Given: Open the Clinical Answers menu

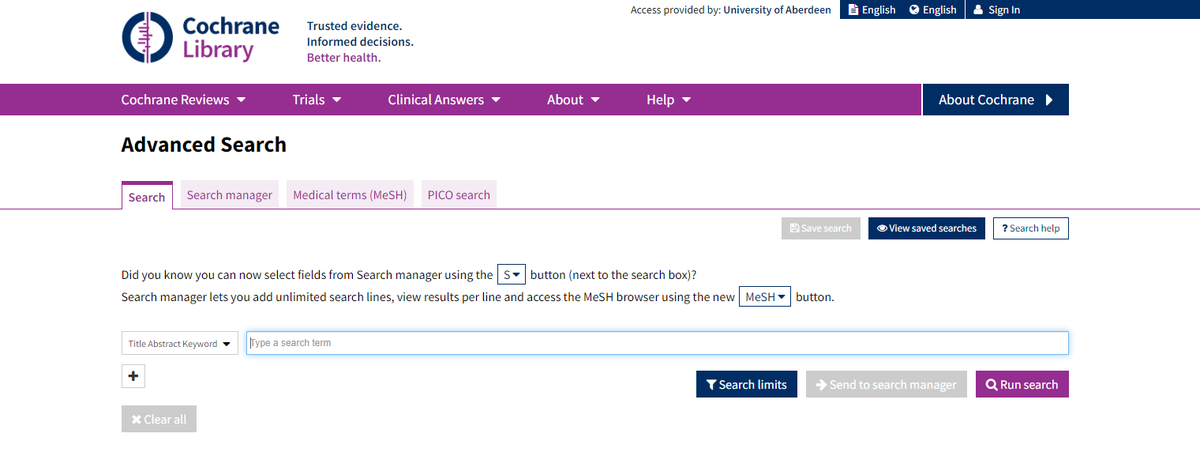Looking at the screenshot, I should click(x=444, y=100).
